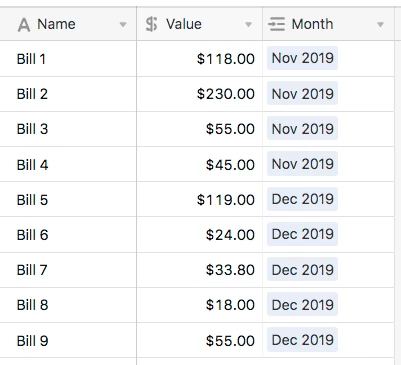401x365 pixels.
Task: Select the Bill 3 name cell
Action: coord(68,129)
